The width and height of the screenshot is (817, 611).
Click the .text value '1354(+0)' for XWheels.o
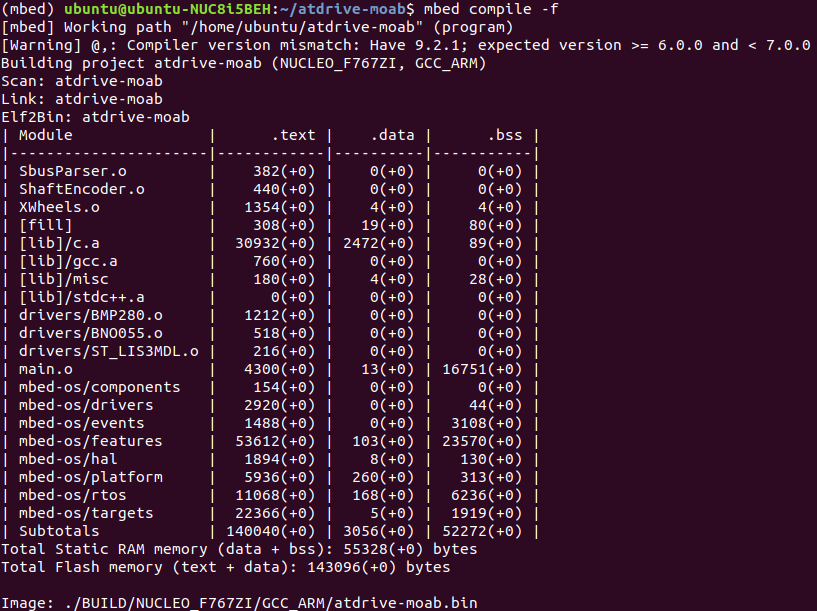point(280,207)
